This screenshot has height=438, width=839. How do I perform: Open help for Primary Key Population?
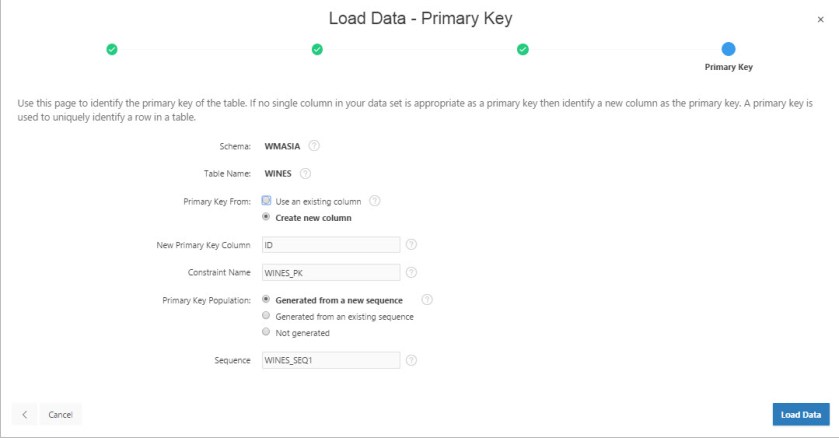(427, 299)
